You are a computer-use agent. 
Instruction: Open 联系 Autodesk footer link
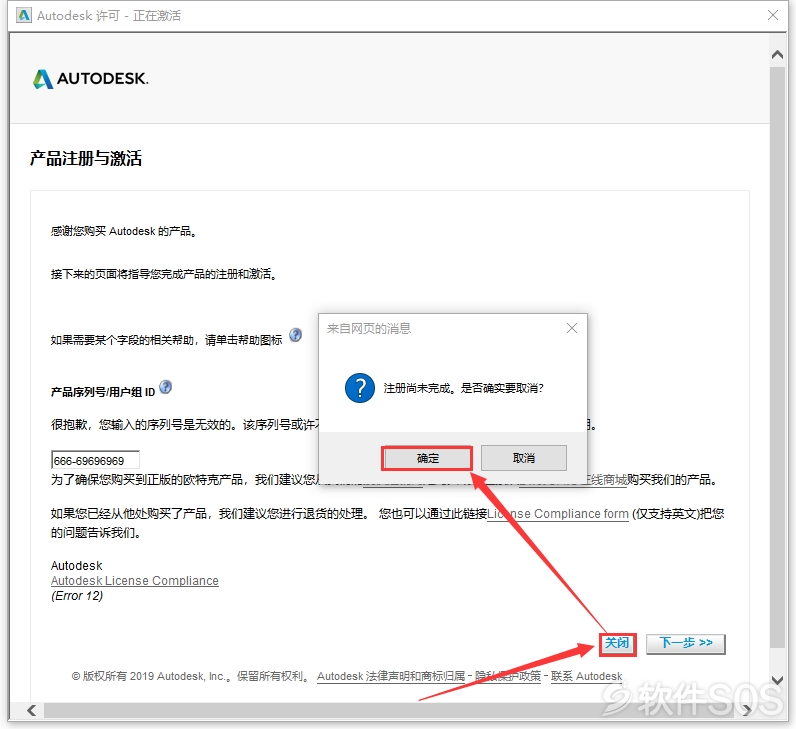(x=586, y=676)
